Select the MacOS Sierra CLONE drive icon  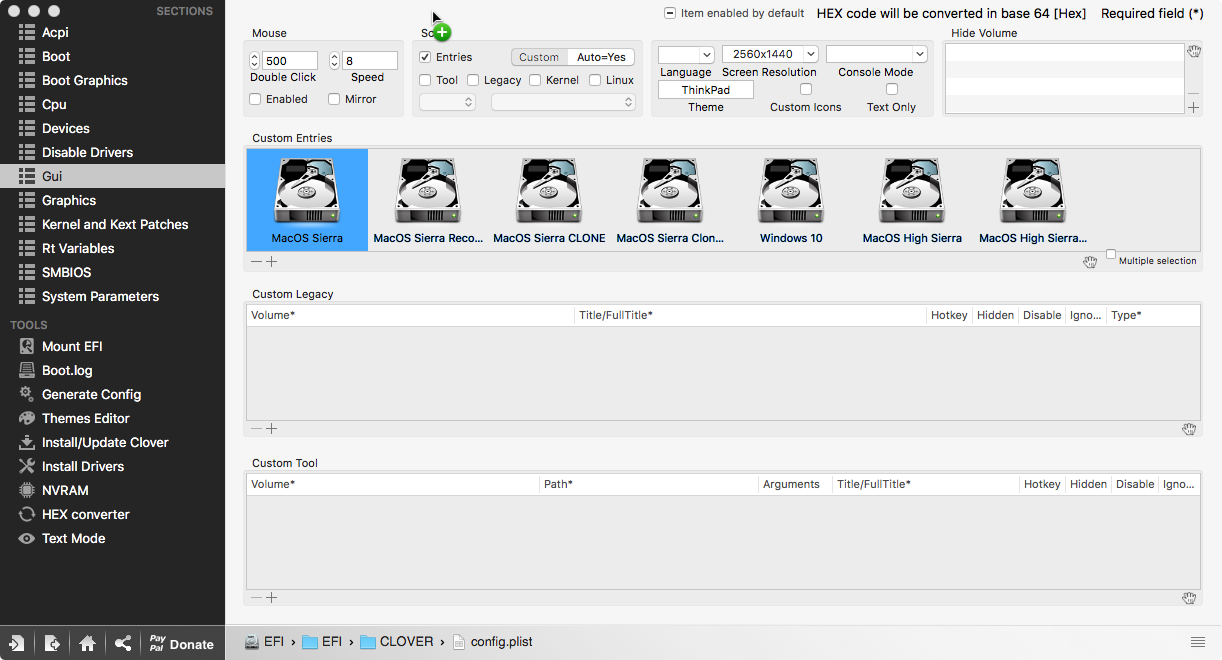coord(549,191)
